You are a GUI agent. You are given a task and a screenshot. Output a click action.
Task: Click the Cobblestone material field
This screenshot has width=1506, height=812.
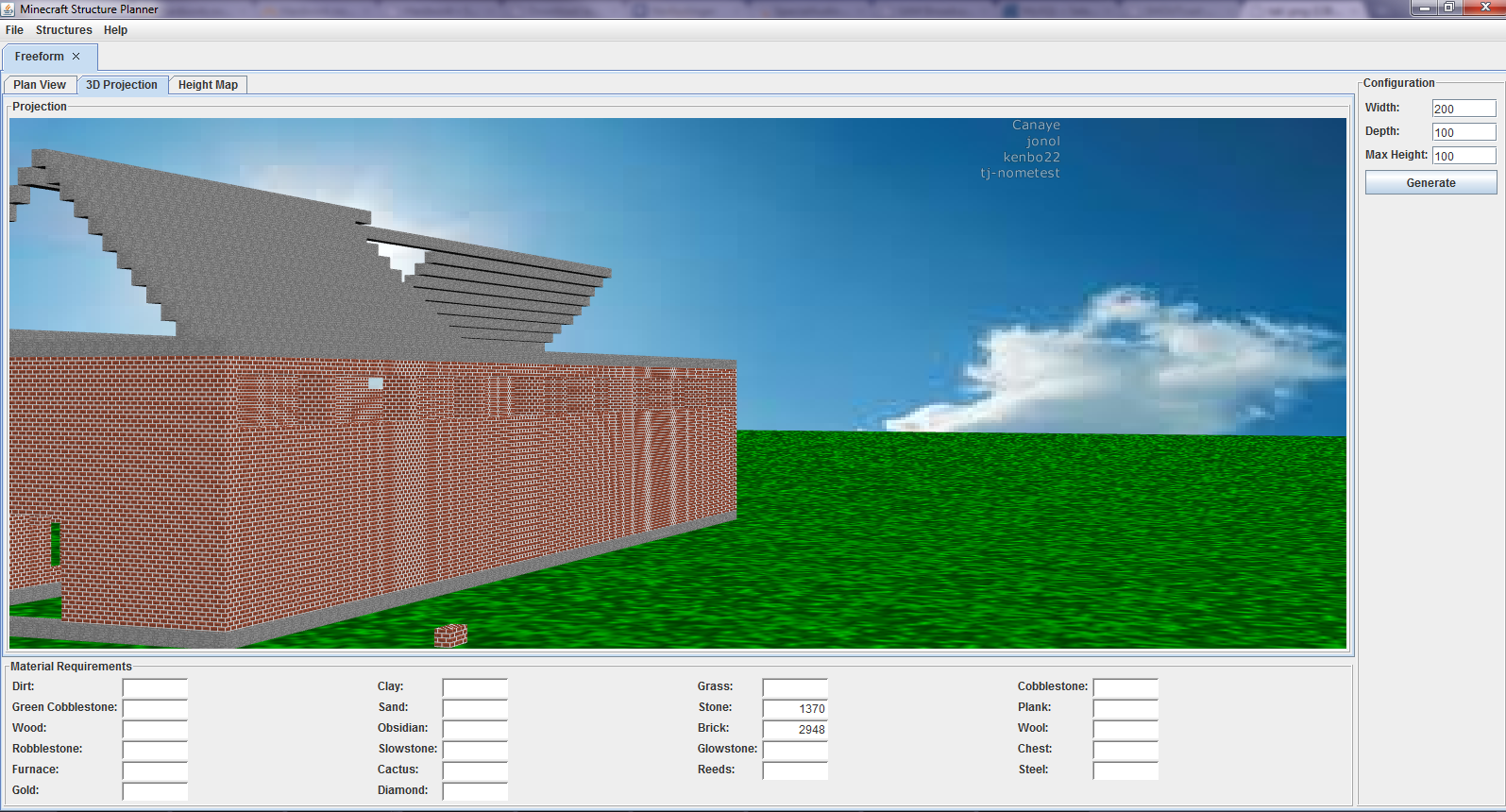tap(1125, 687)
